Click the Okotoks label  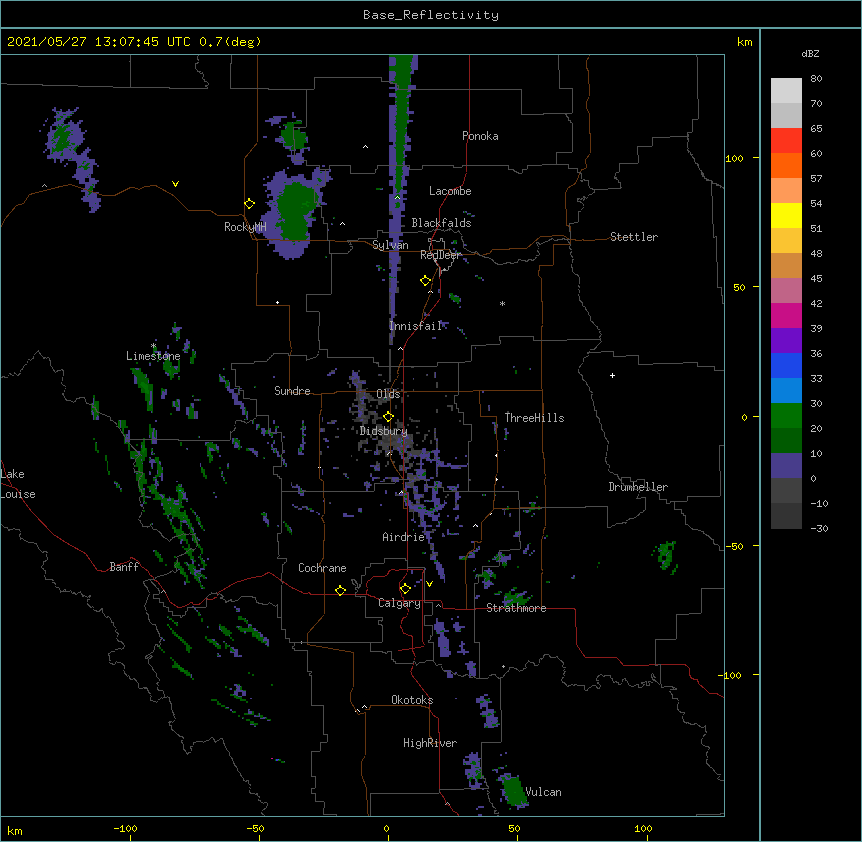click(x=412, y=700)
